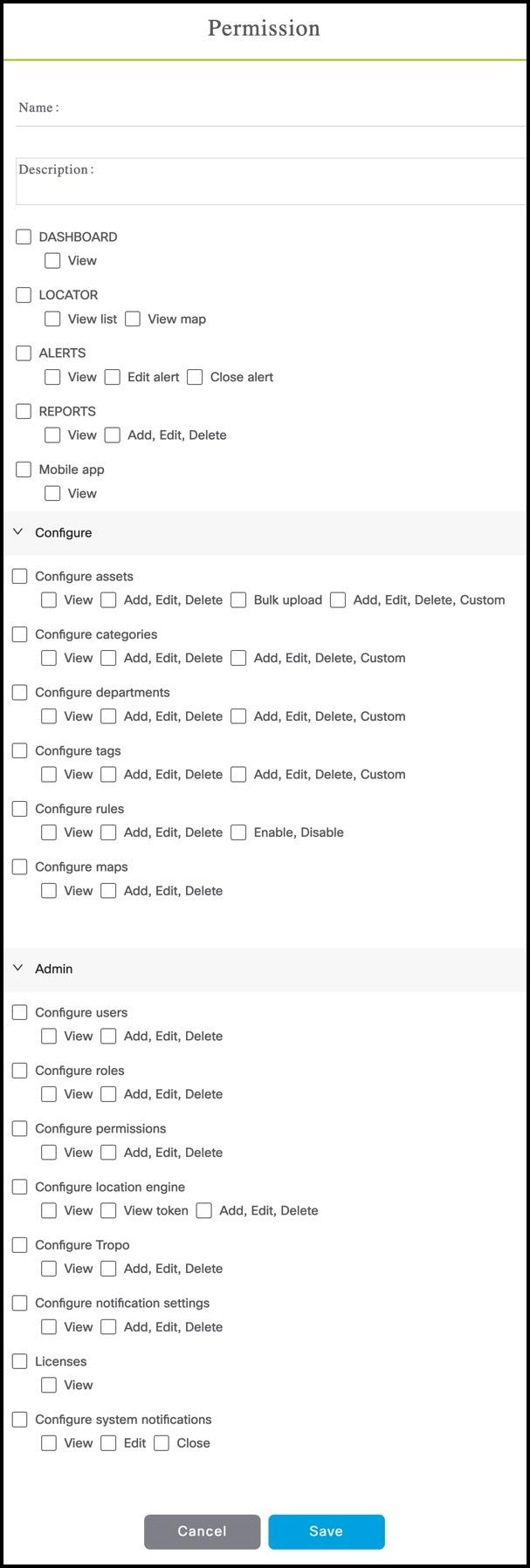The height and width of the screenshot is (1568, 530).
Task: Tick the ALERTS Close alert checkbox
Action: (195, 377)
